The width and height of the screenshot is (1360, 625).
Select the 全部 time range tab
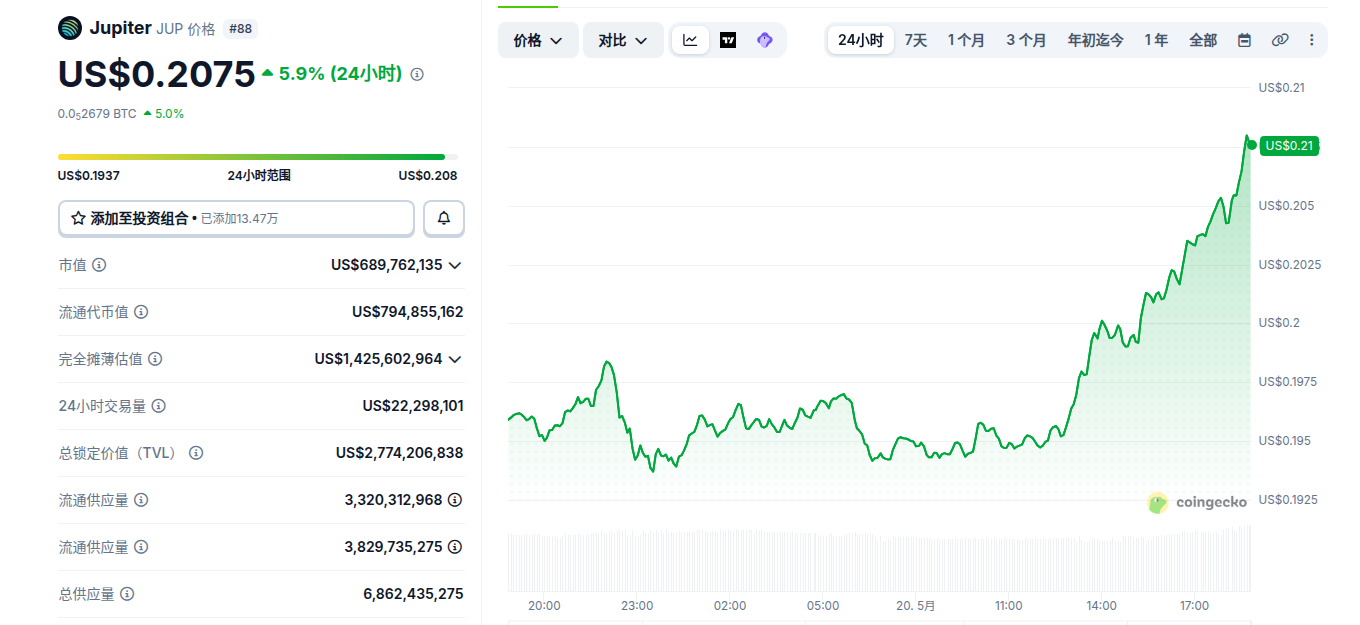coord(1203,40)
